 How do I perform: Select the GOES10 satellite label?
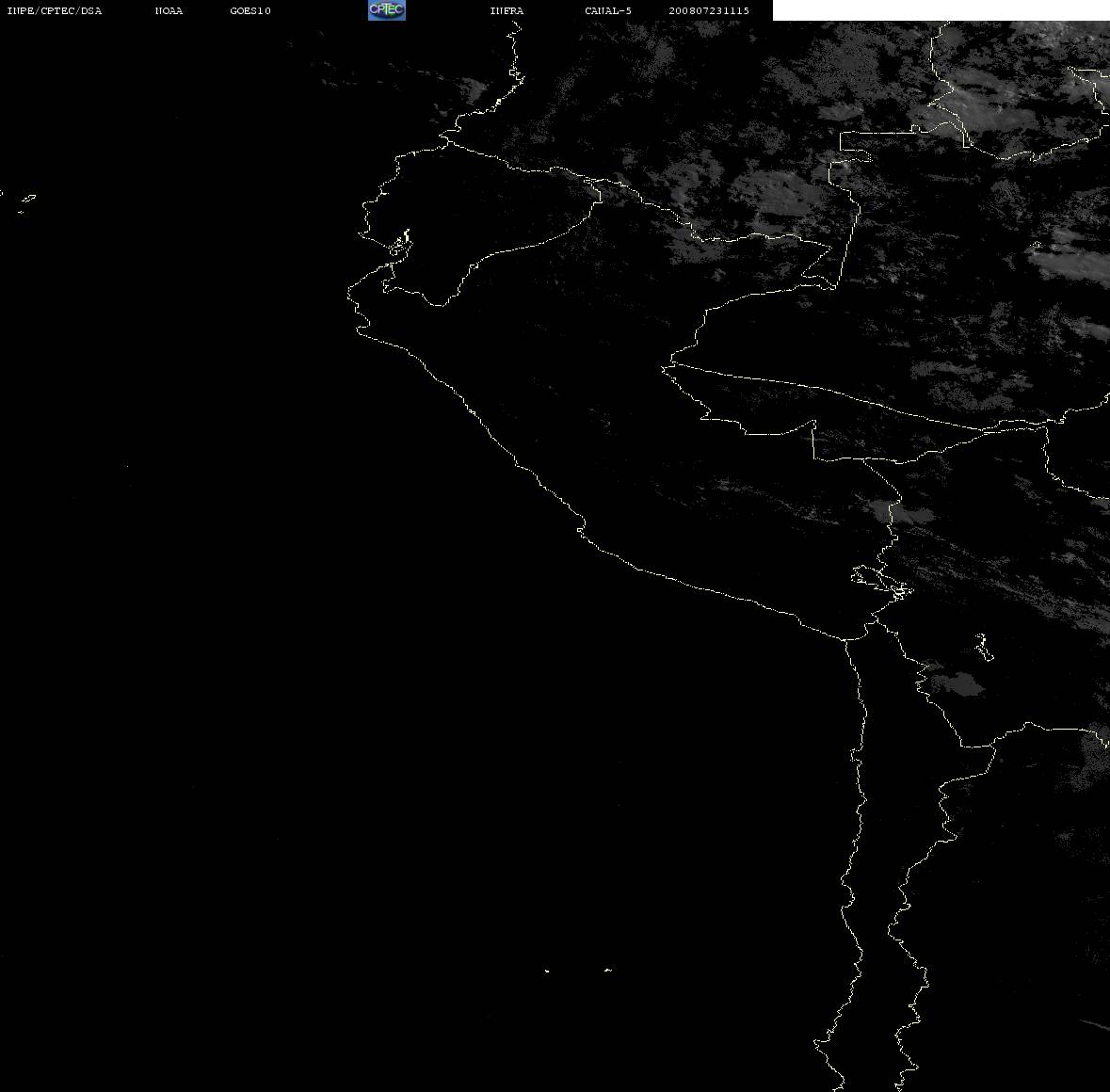click(x=250, y=10)
